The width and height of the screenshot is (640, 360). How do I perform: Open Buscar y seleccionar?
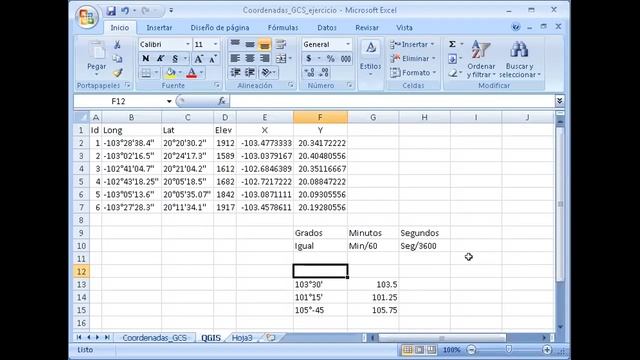(x=520, y=59)
